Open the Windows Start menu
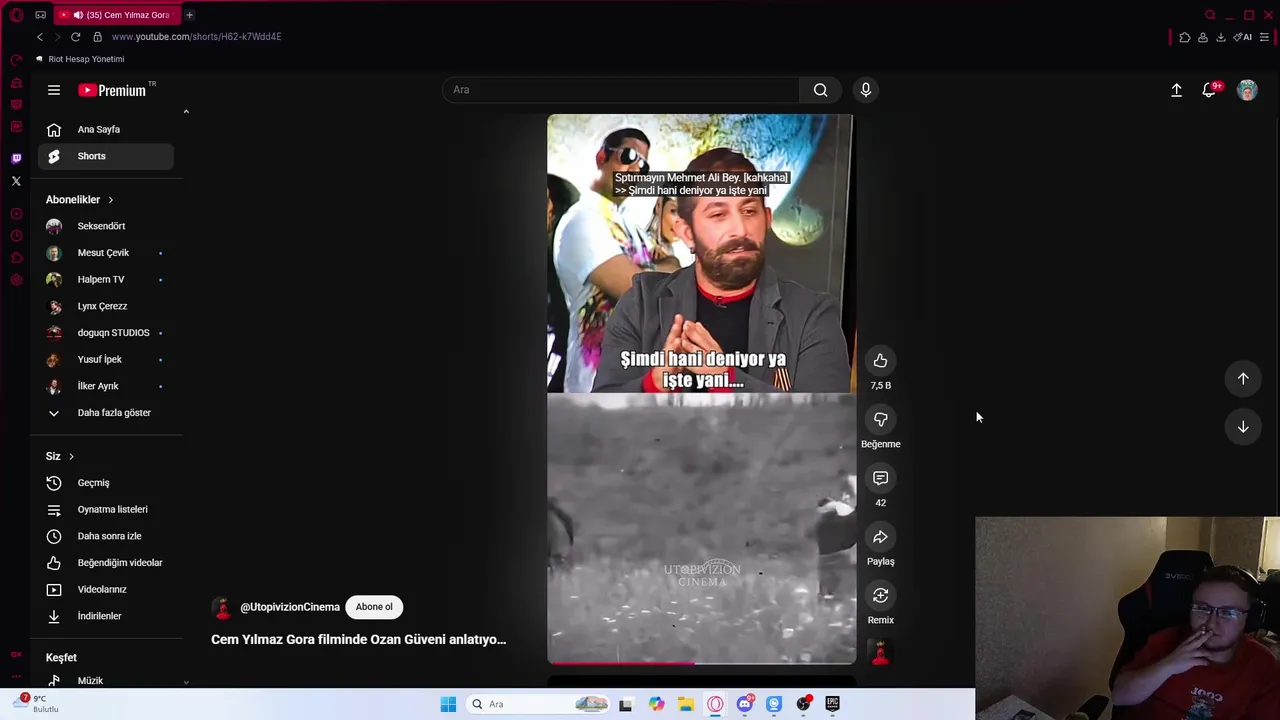The image size is (1280, 720). tap(448, 704)
